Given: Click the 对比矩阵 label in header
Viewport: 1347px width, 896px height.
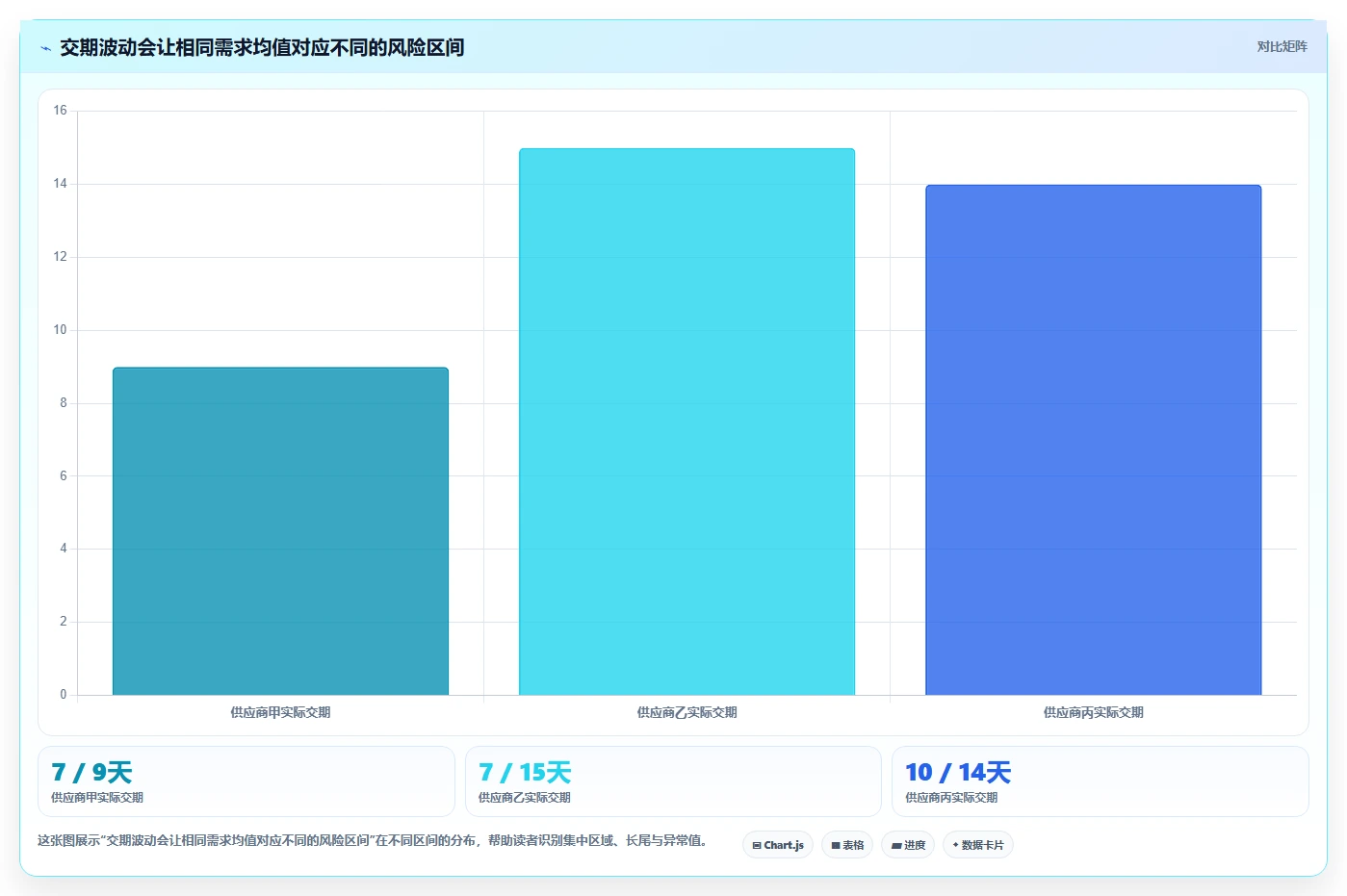Looking at the screenshot, I should 1282,46.
